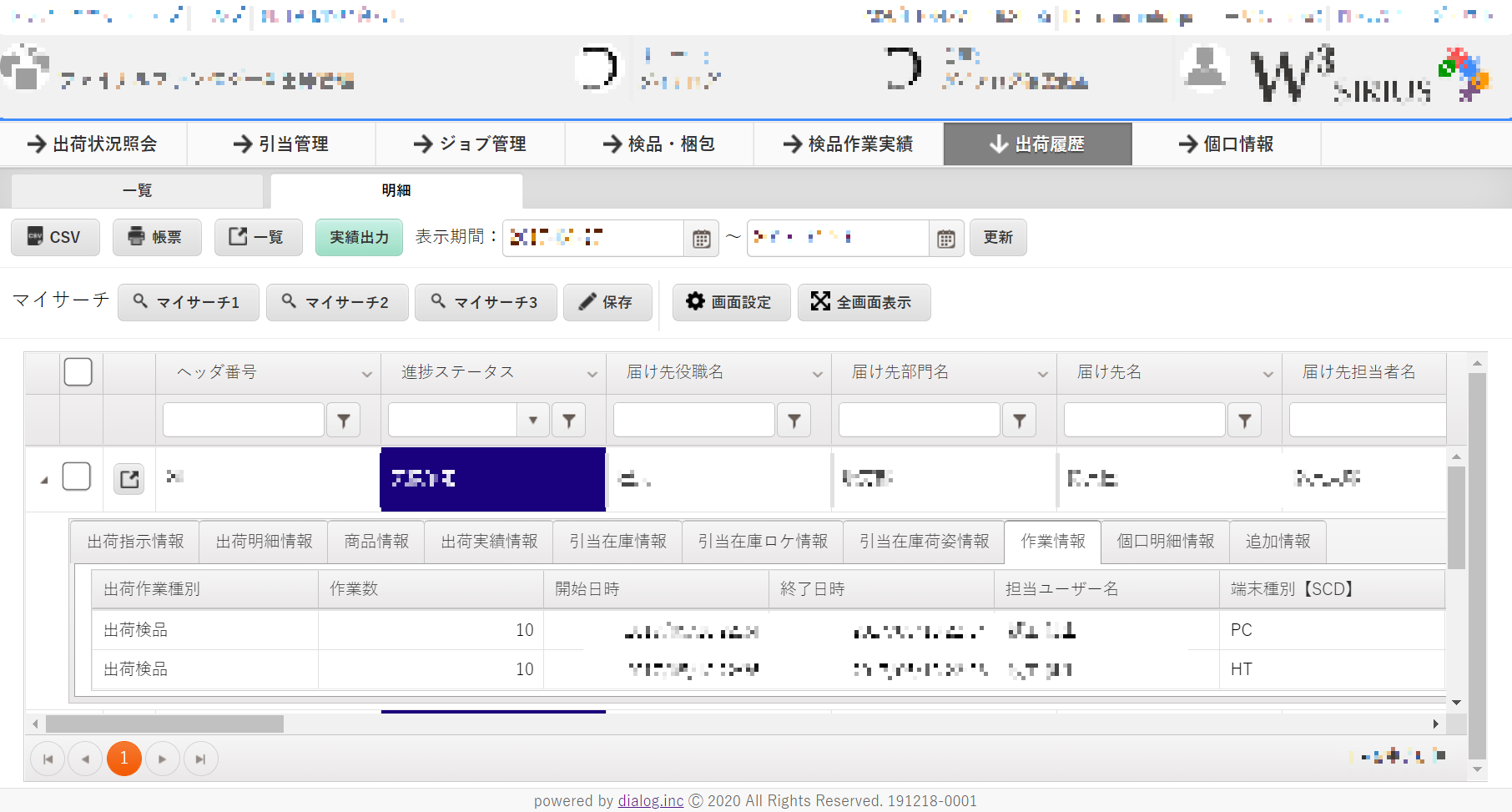Open 届け先役職名 column menu chevron
Viewport: 1512px width, 812px height.
click(817, 375)
